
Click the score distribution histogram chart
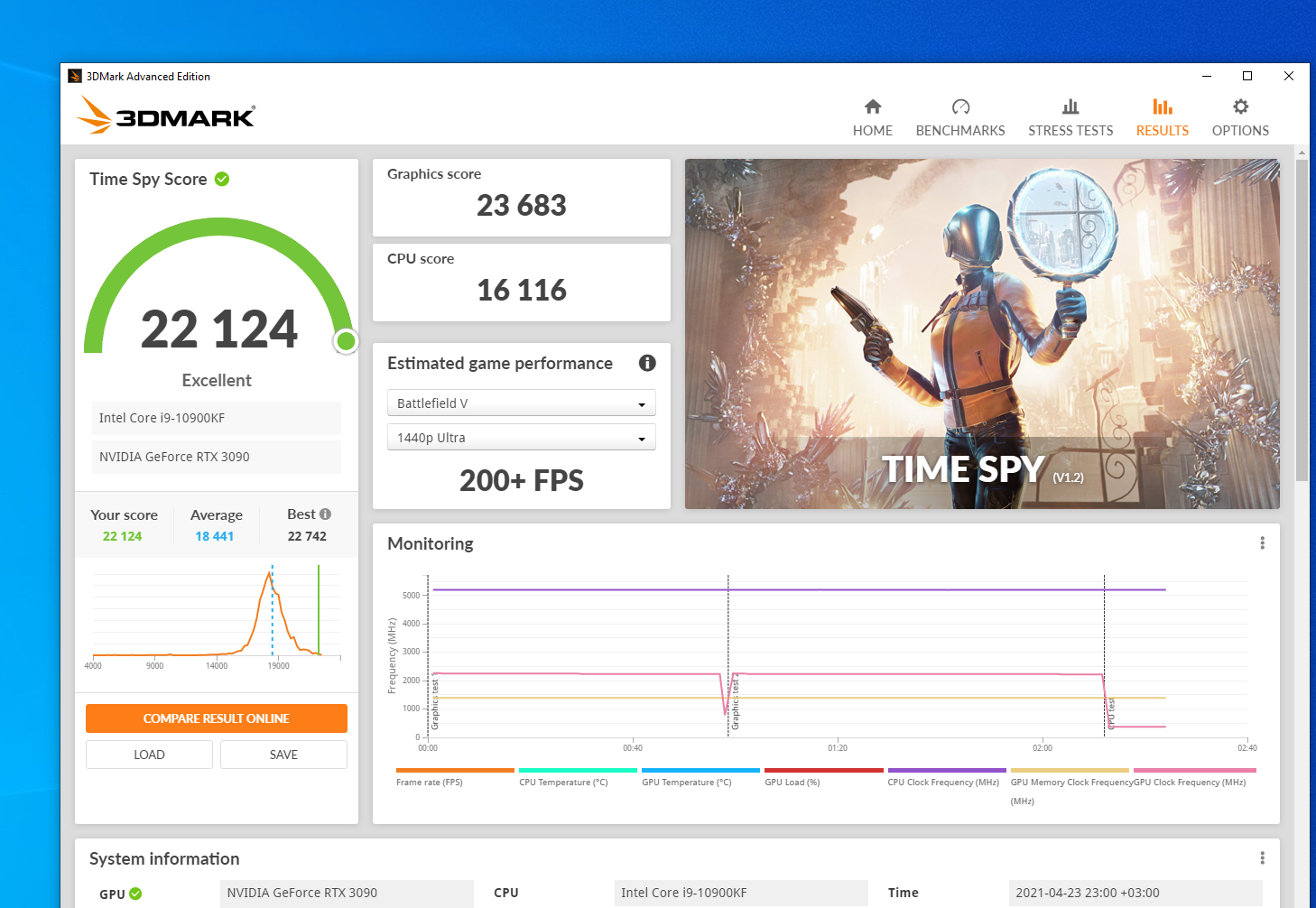tap(217, 617)
